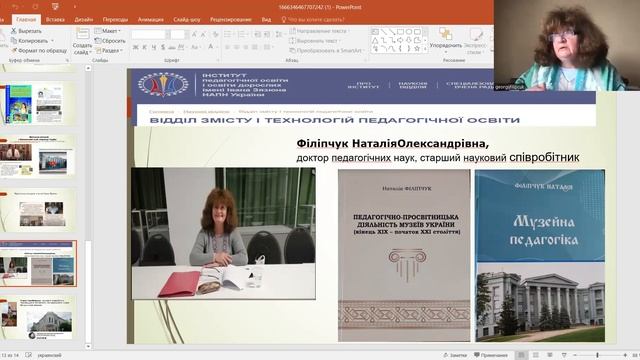This screenshot has height=360, width=640.
Task: Toggle strikethrough (abc)
Action: (172, 47)
